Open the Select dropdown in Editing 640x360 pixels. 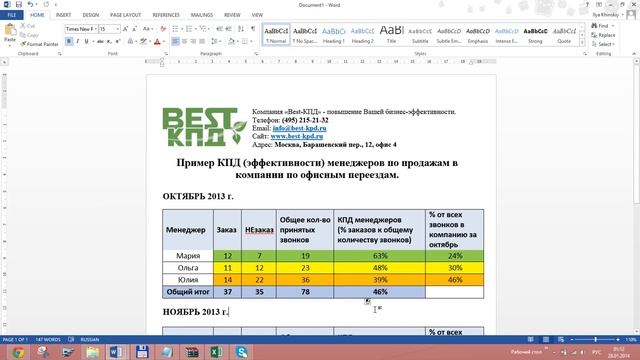(603, 44)
